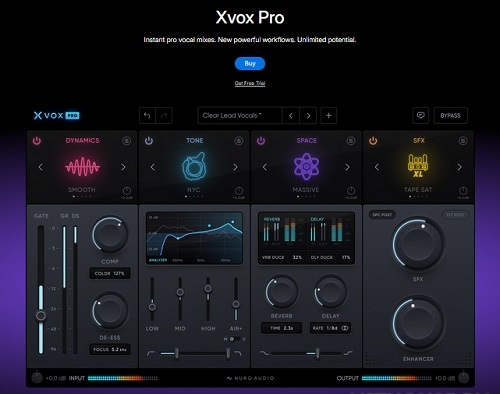Click the Space module gain mini-knob

pyautogui.click(x=351, y=191)
